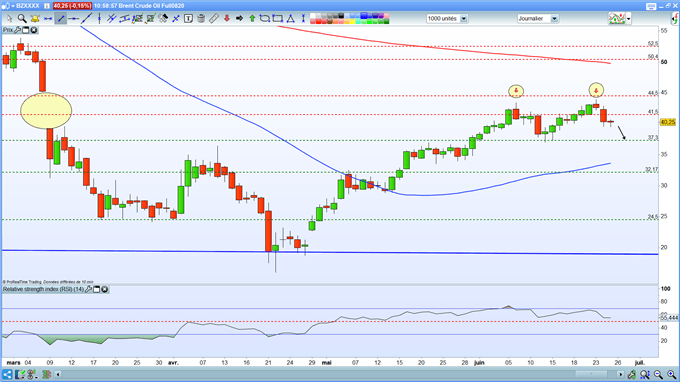Select the green up arrow marker
Viewport: 680px width, 382px height.
[252, 18]
